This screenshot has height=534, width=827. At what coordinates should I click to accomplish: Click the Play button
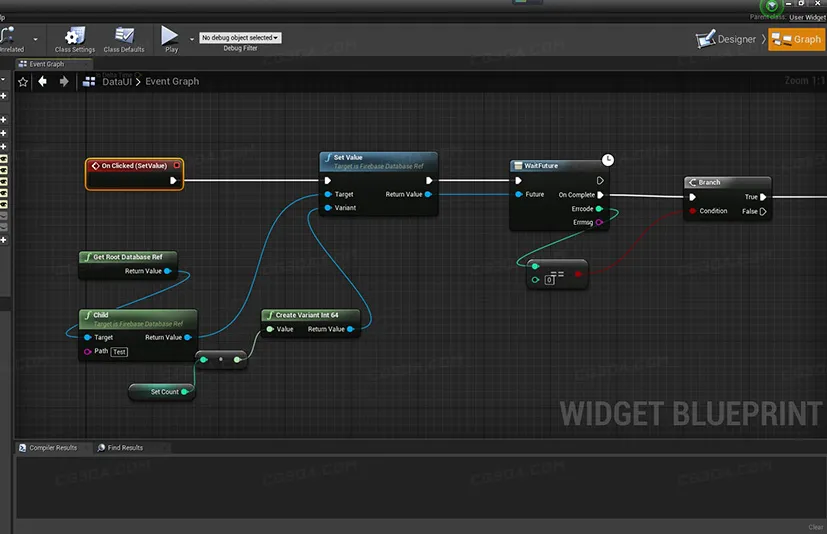coord(170,40)
